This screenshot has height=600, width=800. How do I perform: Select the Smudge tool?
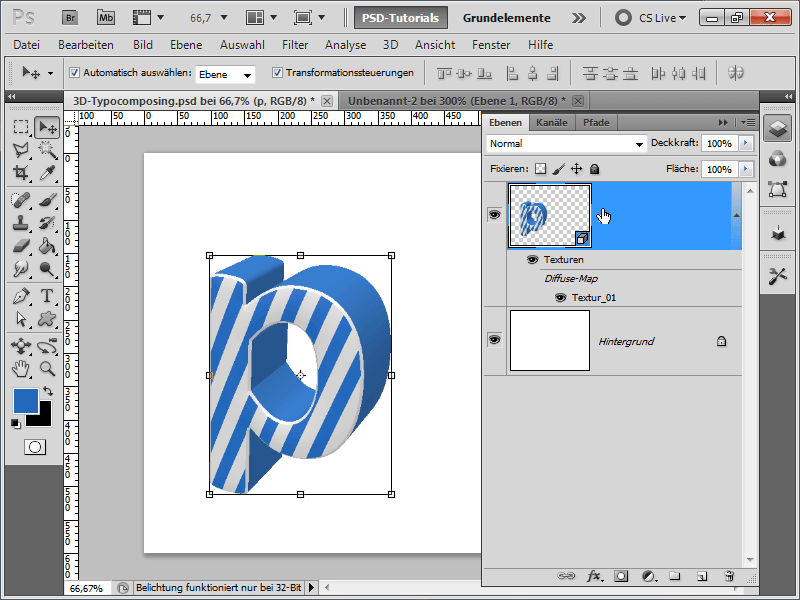[x=20, y=268]
